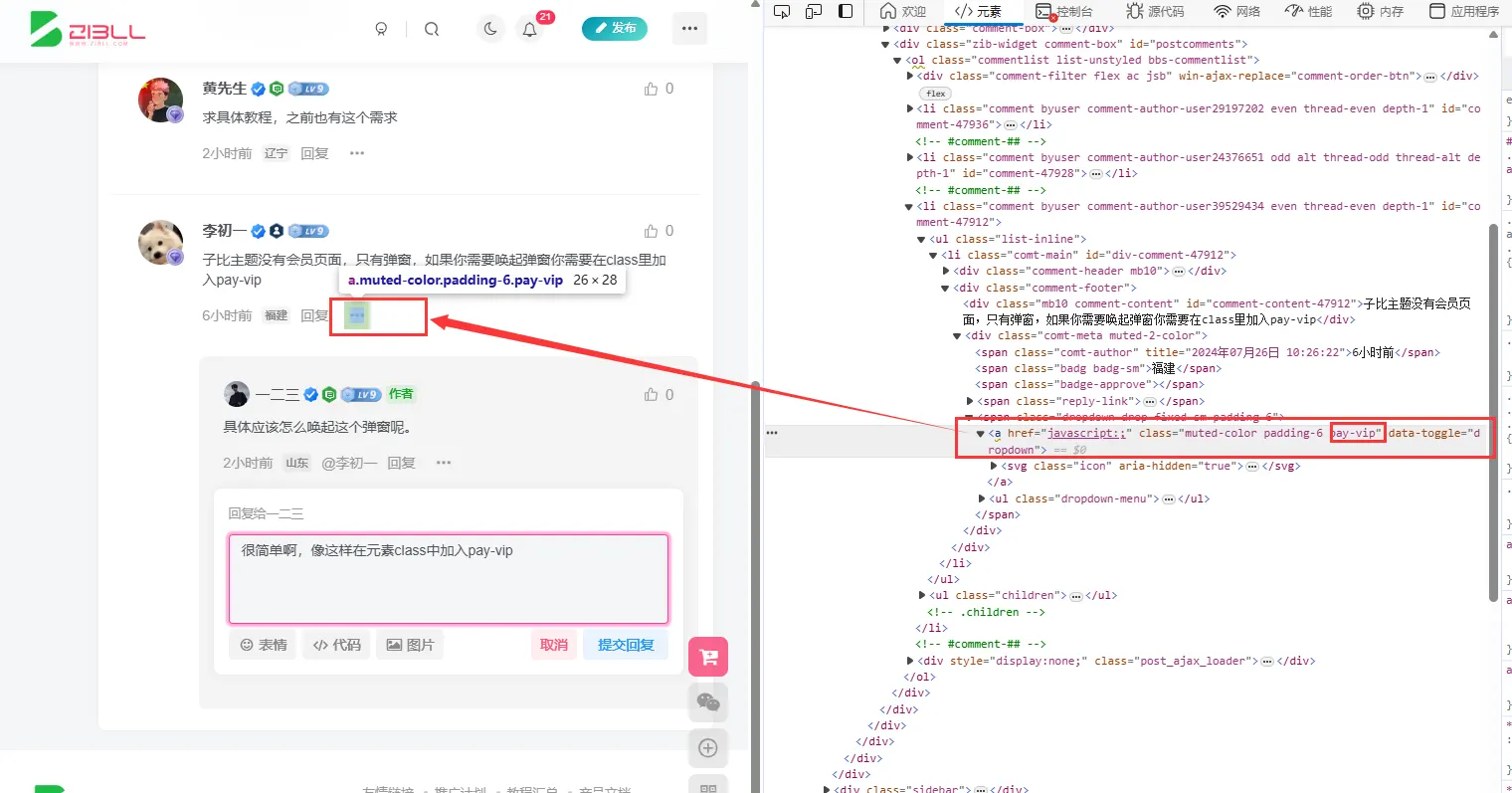Screen dimensions: 1512x793
Task: Like 李初一's comment with thumbs-up icon
Action: pos(652,231)
